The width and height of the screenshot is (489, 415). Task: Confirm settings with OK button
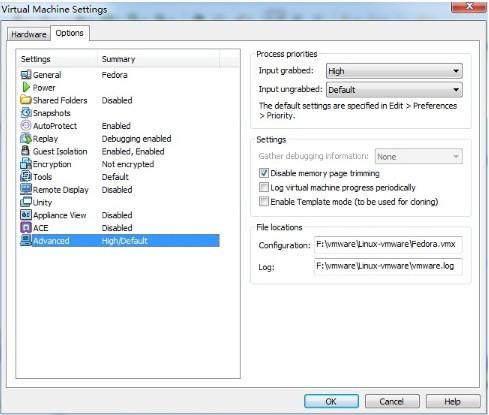click(x=331, y=401)
